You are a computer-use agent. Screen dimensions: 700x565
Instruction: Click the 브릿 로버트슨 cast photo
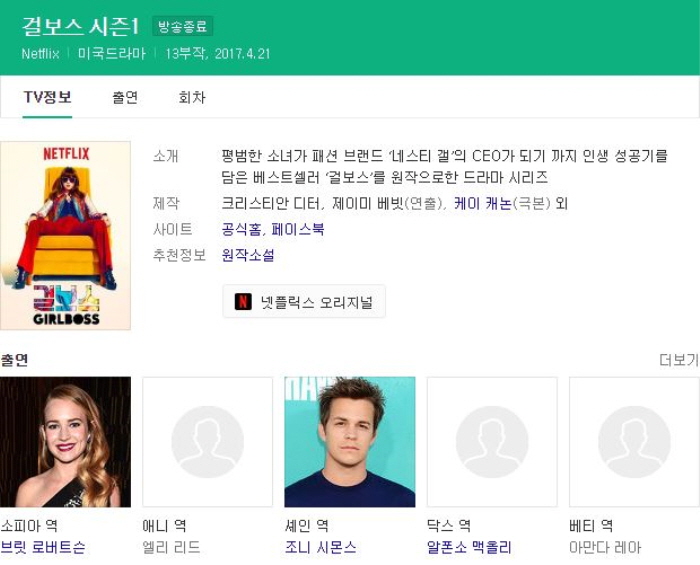tap(66, 442)
